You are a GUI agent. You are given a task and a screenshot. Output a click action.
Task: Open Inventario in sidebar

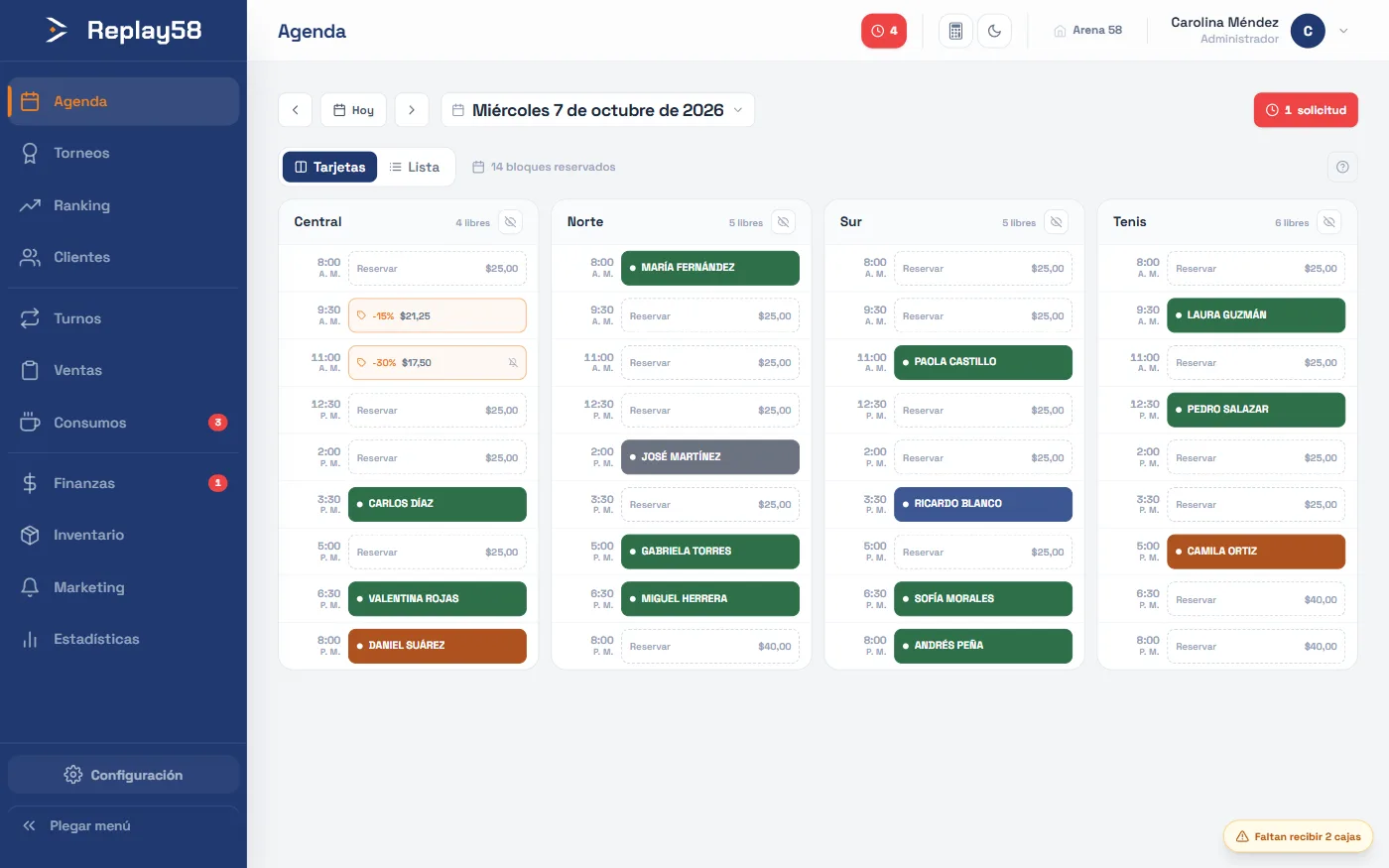[123, 535]
